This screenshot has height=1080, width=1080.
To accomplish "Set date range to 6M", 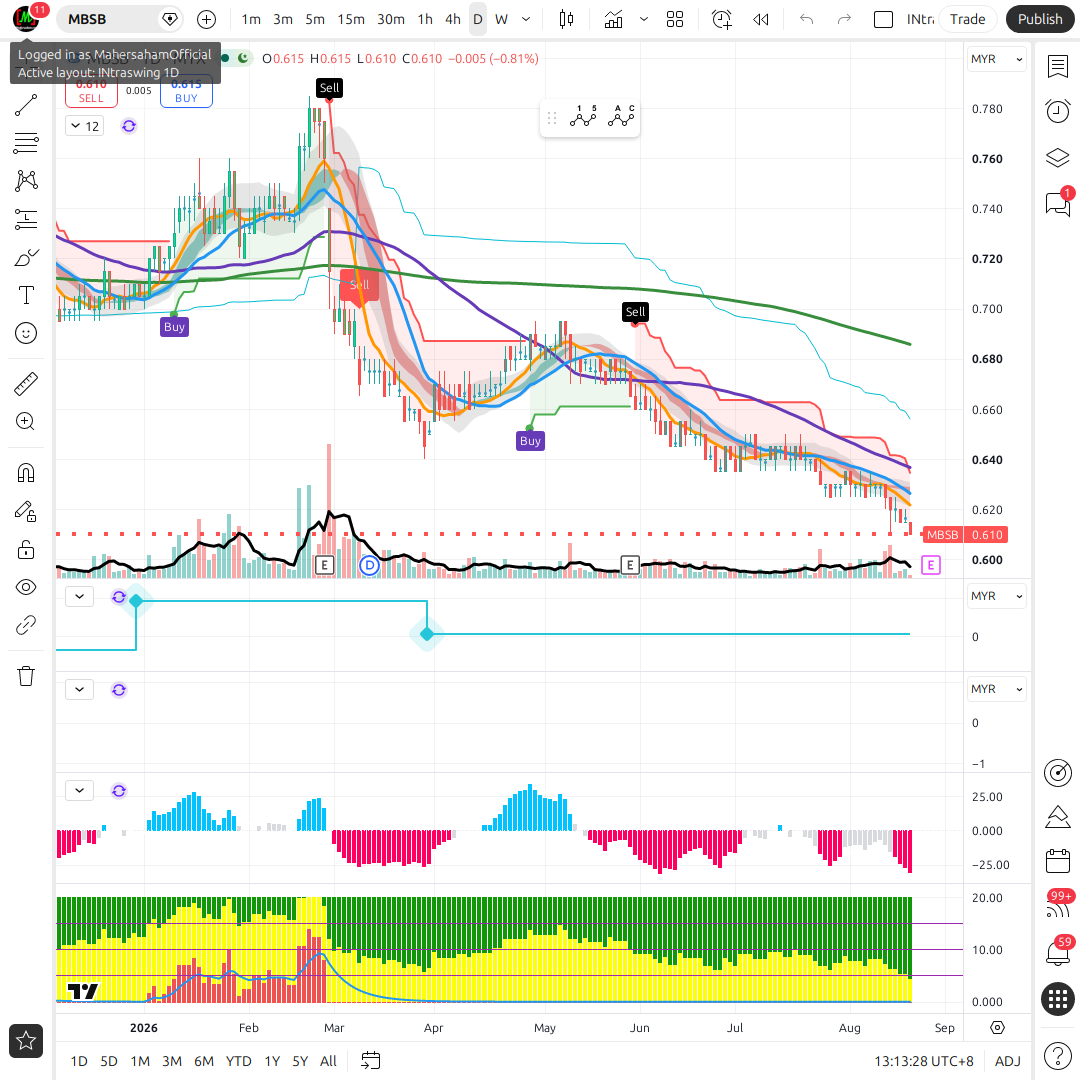I will (x=204, y=1061).
